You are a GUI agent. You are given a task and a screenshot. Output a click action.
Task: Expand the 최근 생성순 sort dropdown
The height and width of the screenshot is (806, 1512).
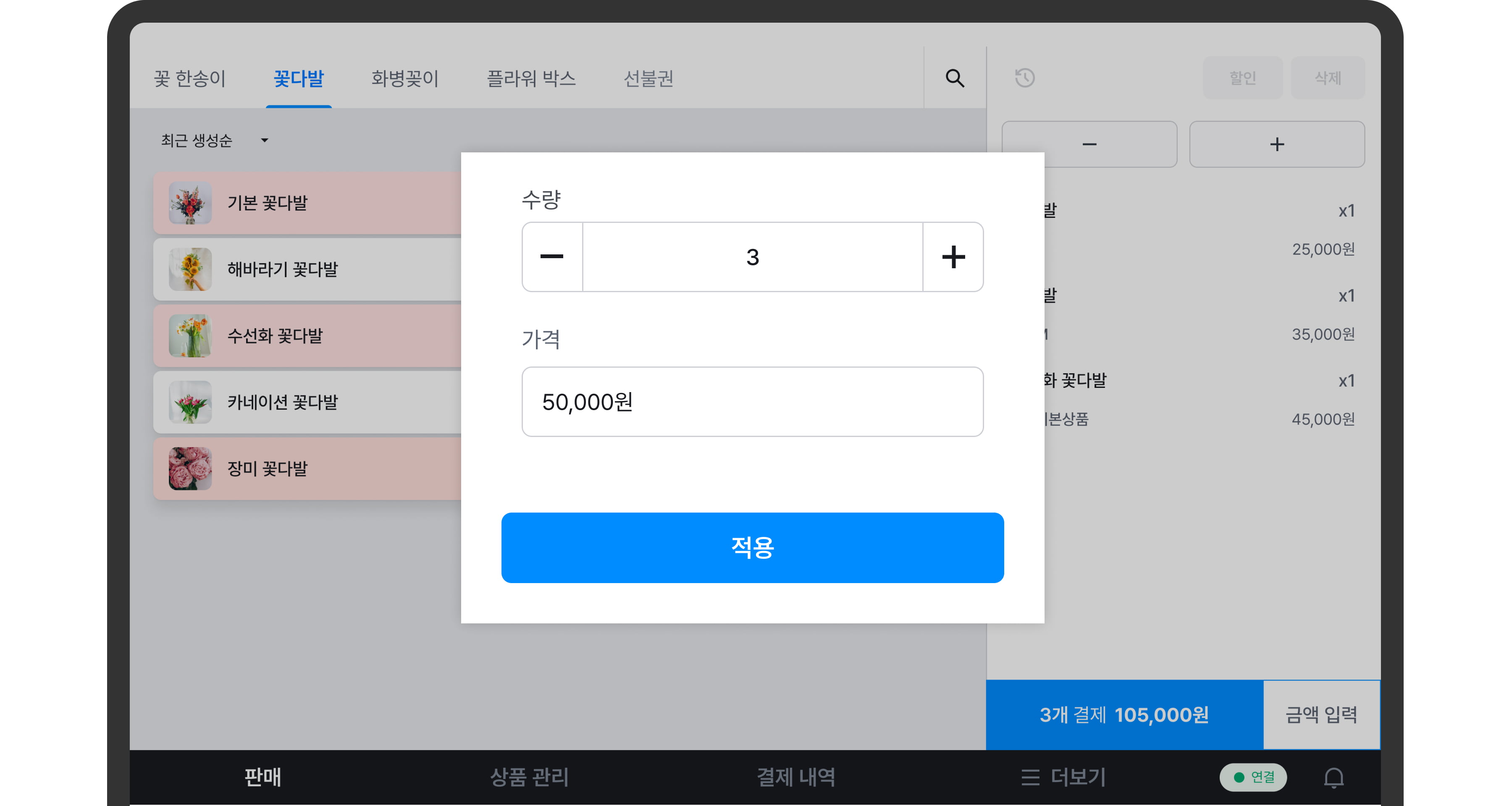tap(215, 140)
